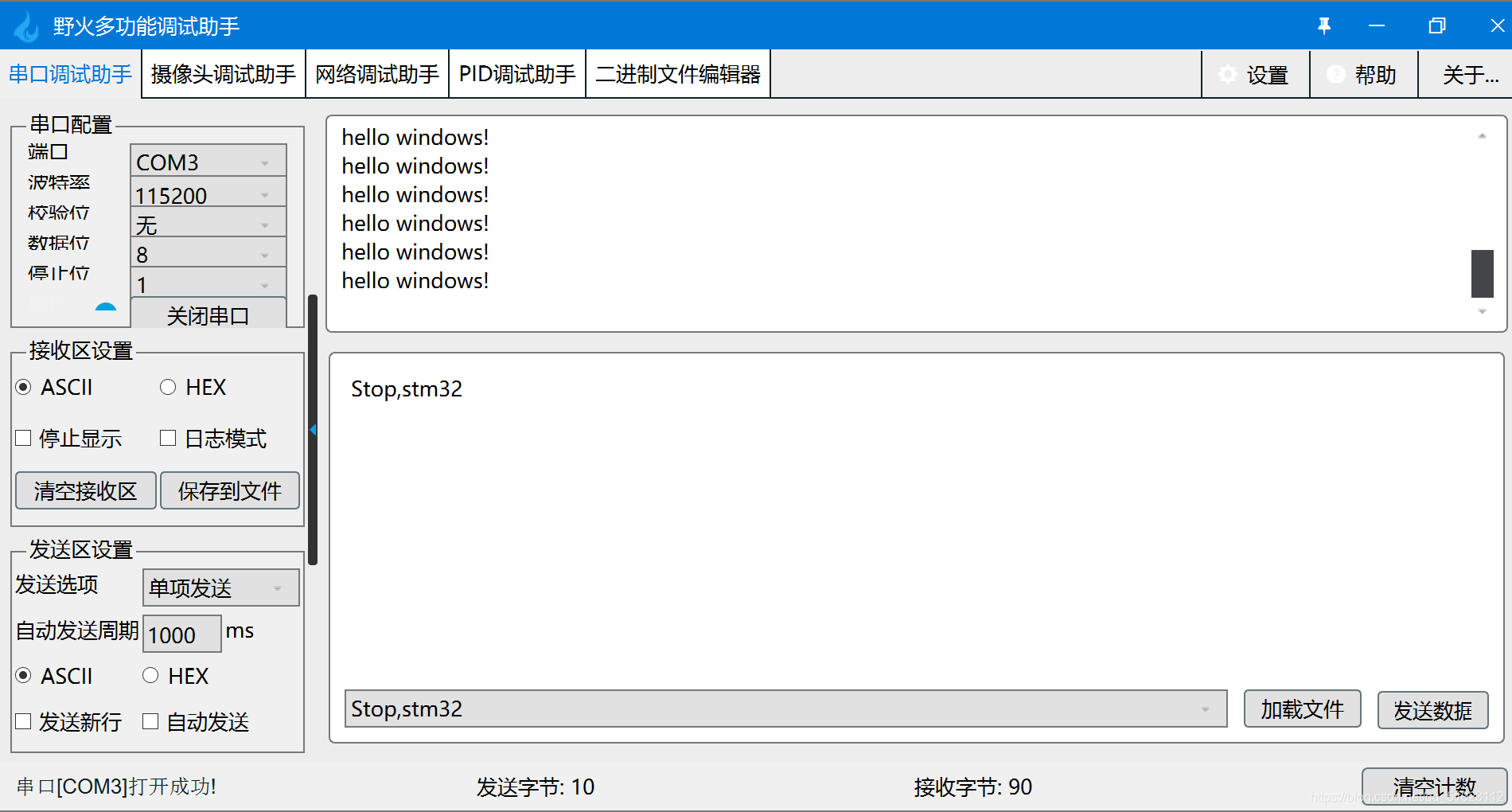Select ASCII receive mode radio button
Image resolution: width=1512 pixels, height=812 pixels.
click(x=24, y=387)
